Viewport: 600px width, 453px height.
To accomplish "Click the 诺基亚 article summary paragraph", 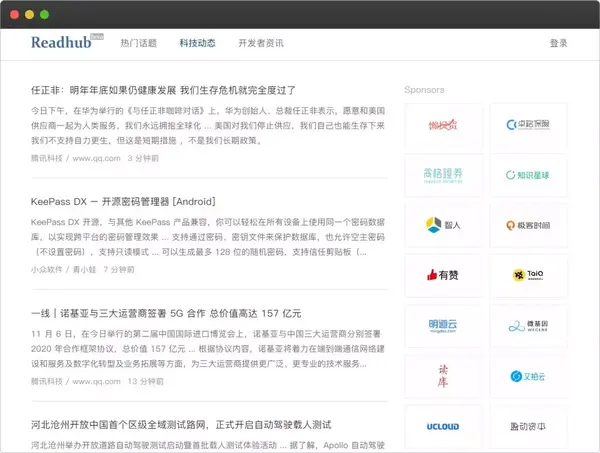I will 208,349.
